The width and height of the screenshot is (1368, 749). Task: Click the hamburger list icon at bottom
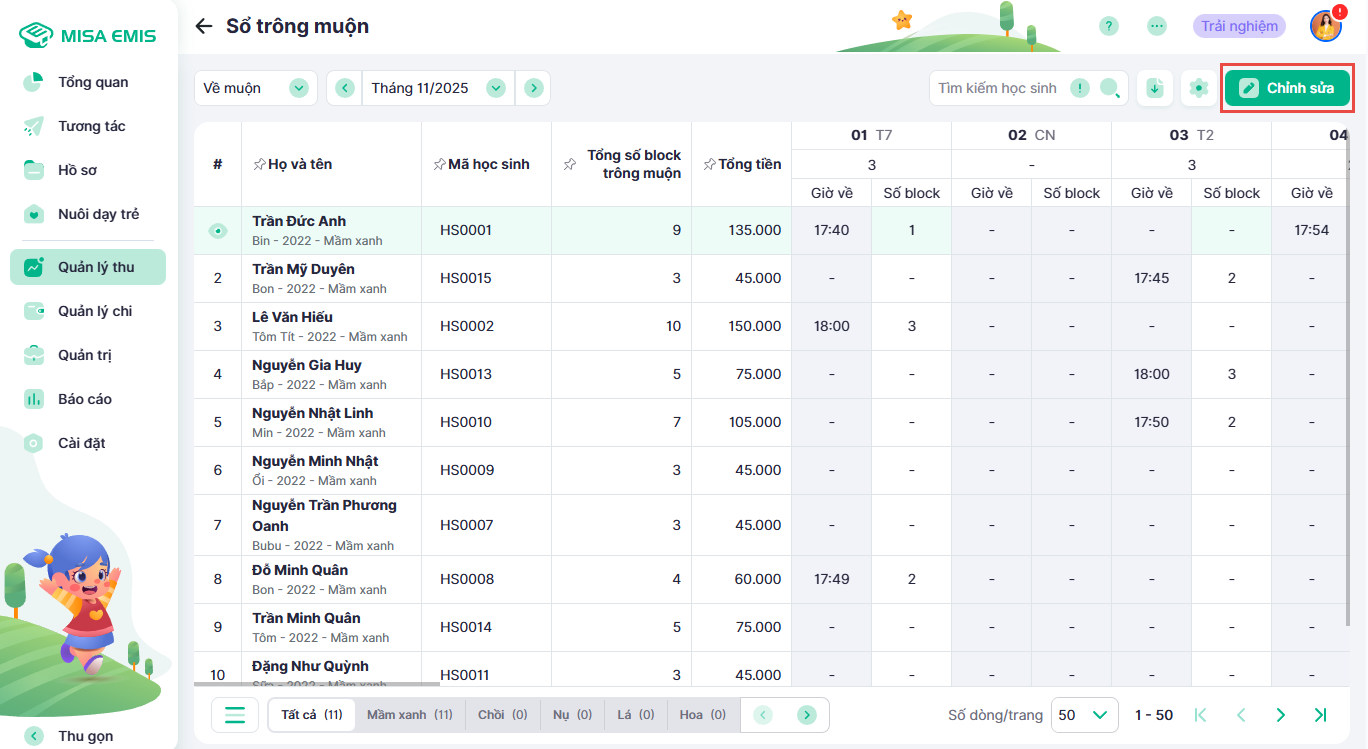[235, 715]
